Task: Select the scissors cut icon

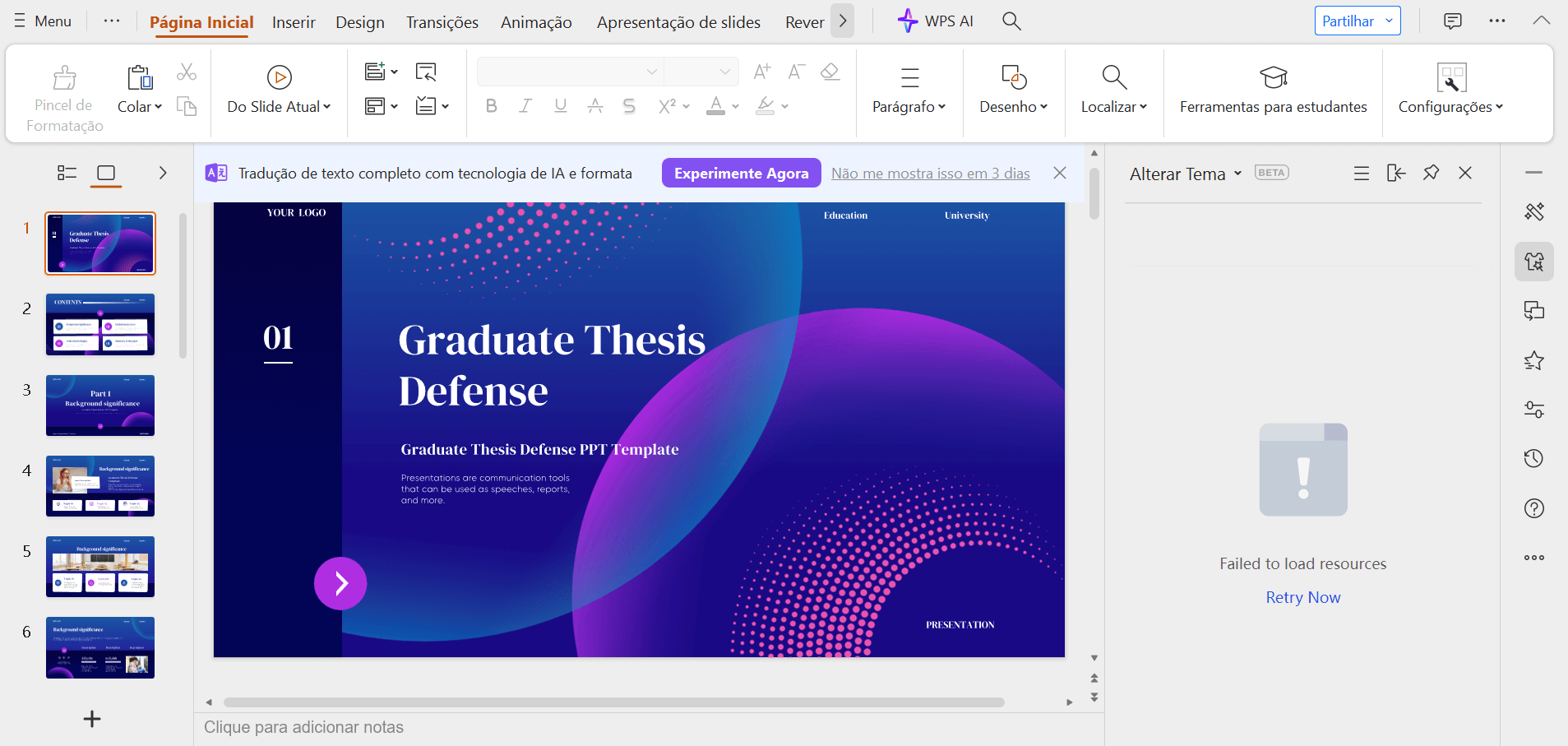Action: coord(187,72)
